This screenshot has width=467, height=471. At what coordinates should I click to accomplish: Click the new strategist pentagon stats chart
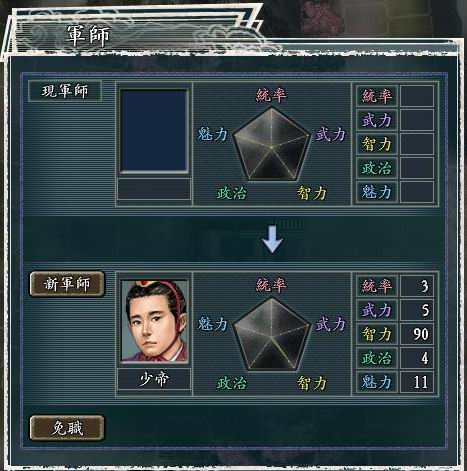272,334
